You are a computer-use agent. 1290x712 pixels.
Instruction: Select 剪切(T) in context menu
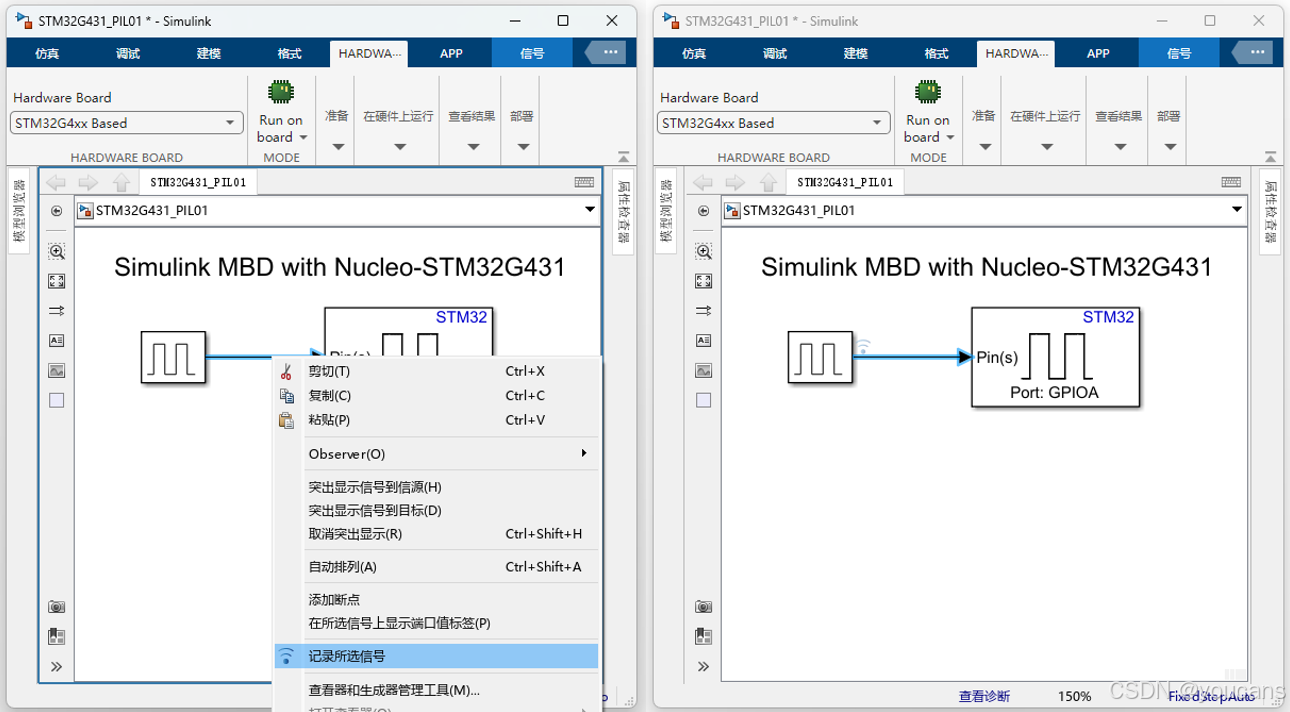(x=437, y=371)
